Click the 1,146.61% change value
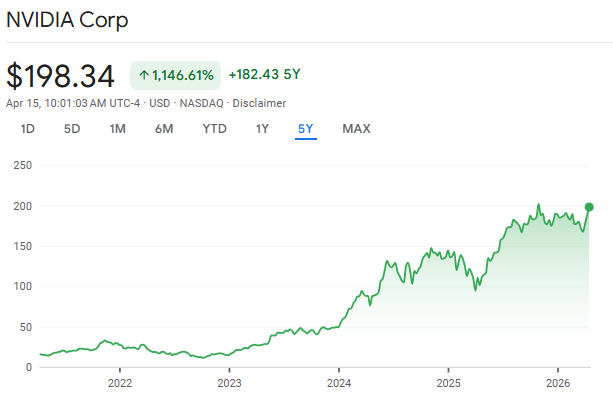The height and width of the screenshot is (404, 613). pyautogui.click(x=183, y=75)
